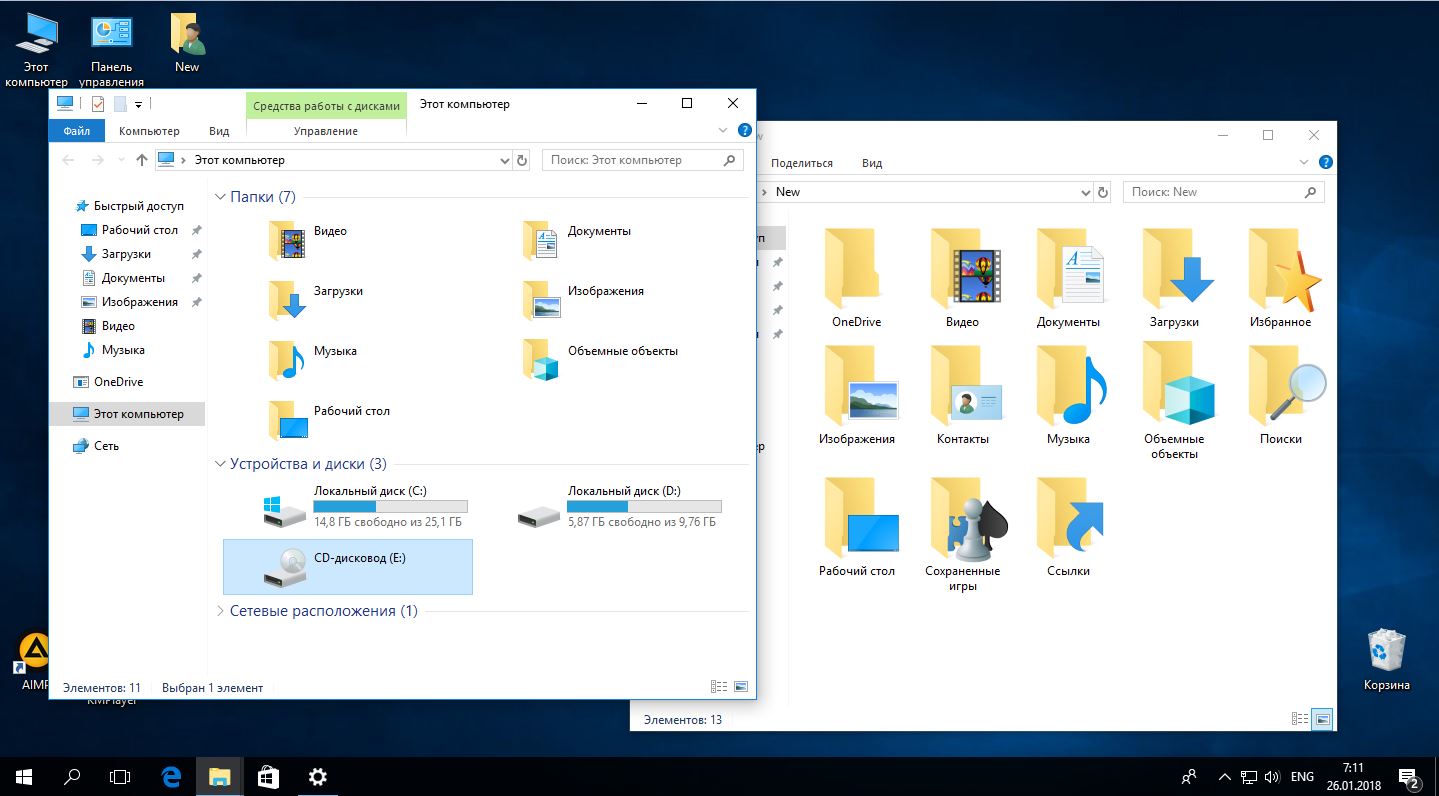Click search field Поиск: New
This screenshot has height=796, width=1439.
click(1224, 192)
